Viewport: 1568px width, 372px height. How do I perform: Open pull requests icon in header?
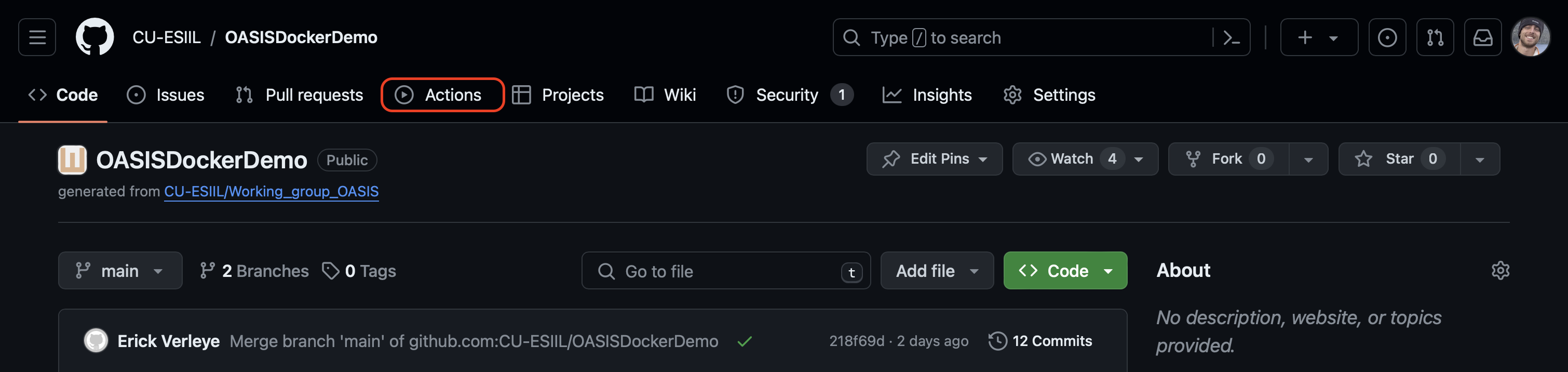coord(1435,38)
